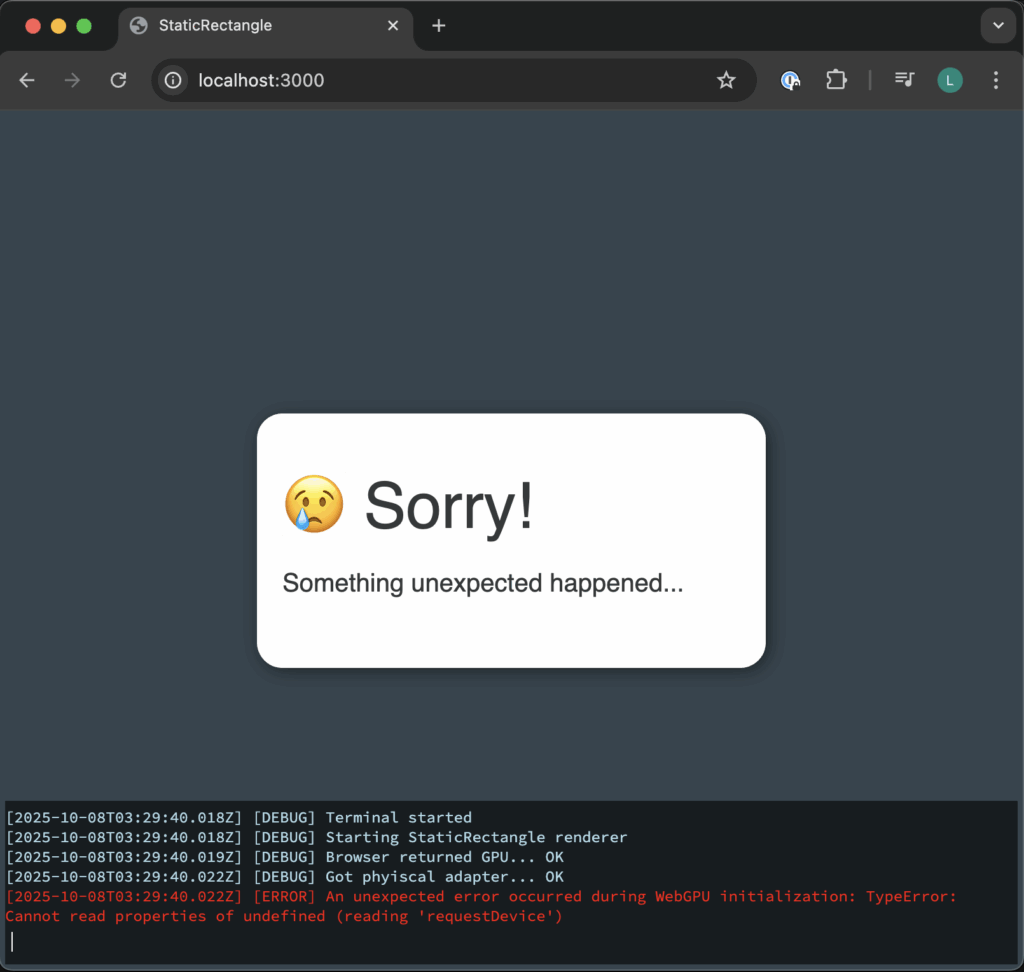Image resolution: width=1024 pixels, height=972 pixels.
Task: Close the StaticRectangle tab
Action: [x=394, y=25]
